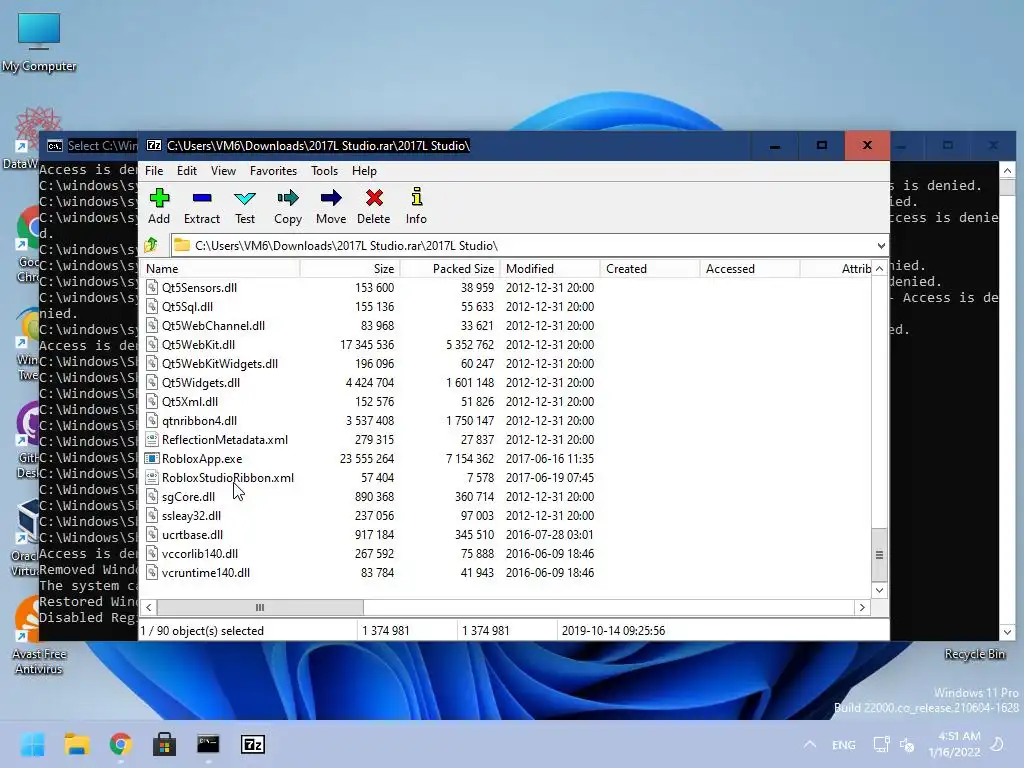
Task: Select Qt5WebChannel.dll file
Action: point(213,325)
